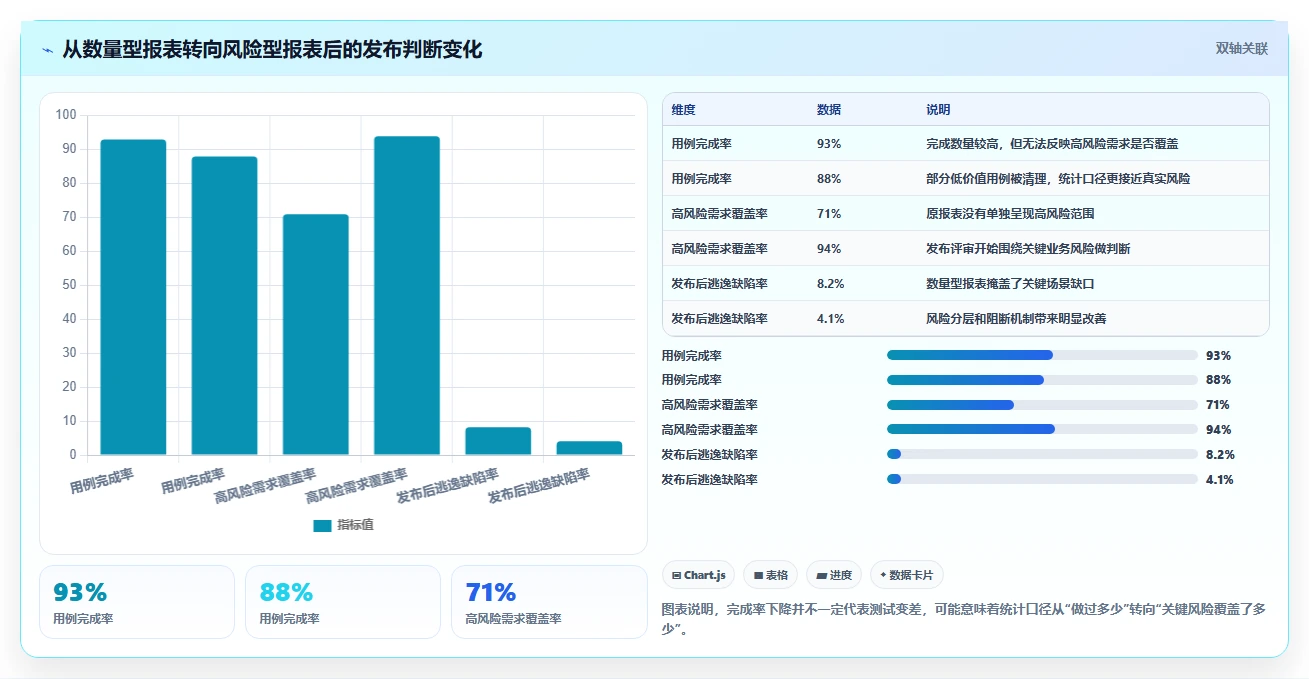1309x679 pixels.
Task: Click the shortest chart bar at 4.1
Action: click(589, 448)
